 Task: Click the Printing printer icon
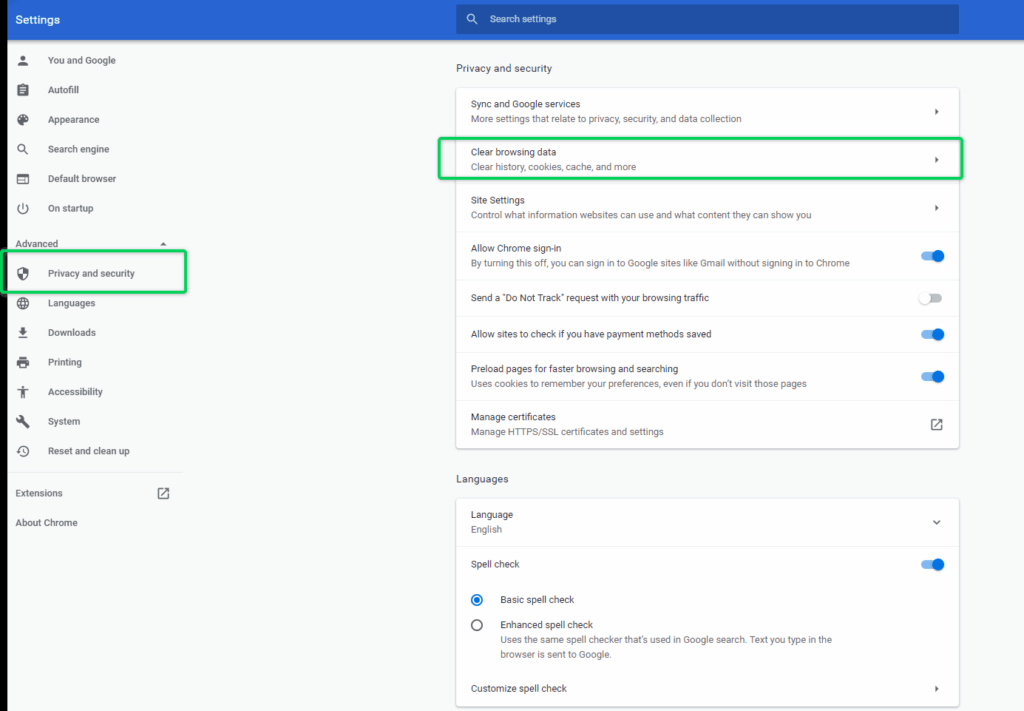[23, 362]
